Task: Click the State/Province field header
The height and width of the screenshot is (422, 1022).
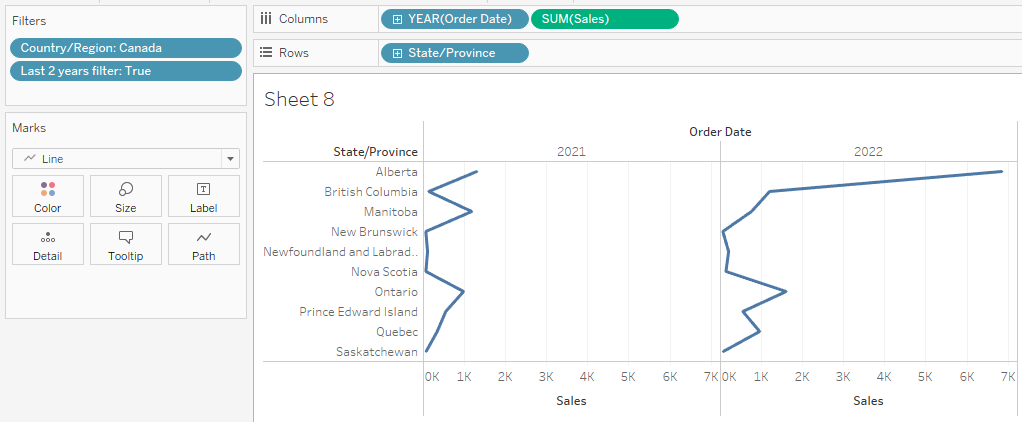Action: point(375,152)
